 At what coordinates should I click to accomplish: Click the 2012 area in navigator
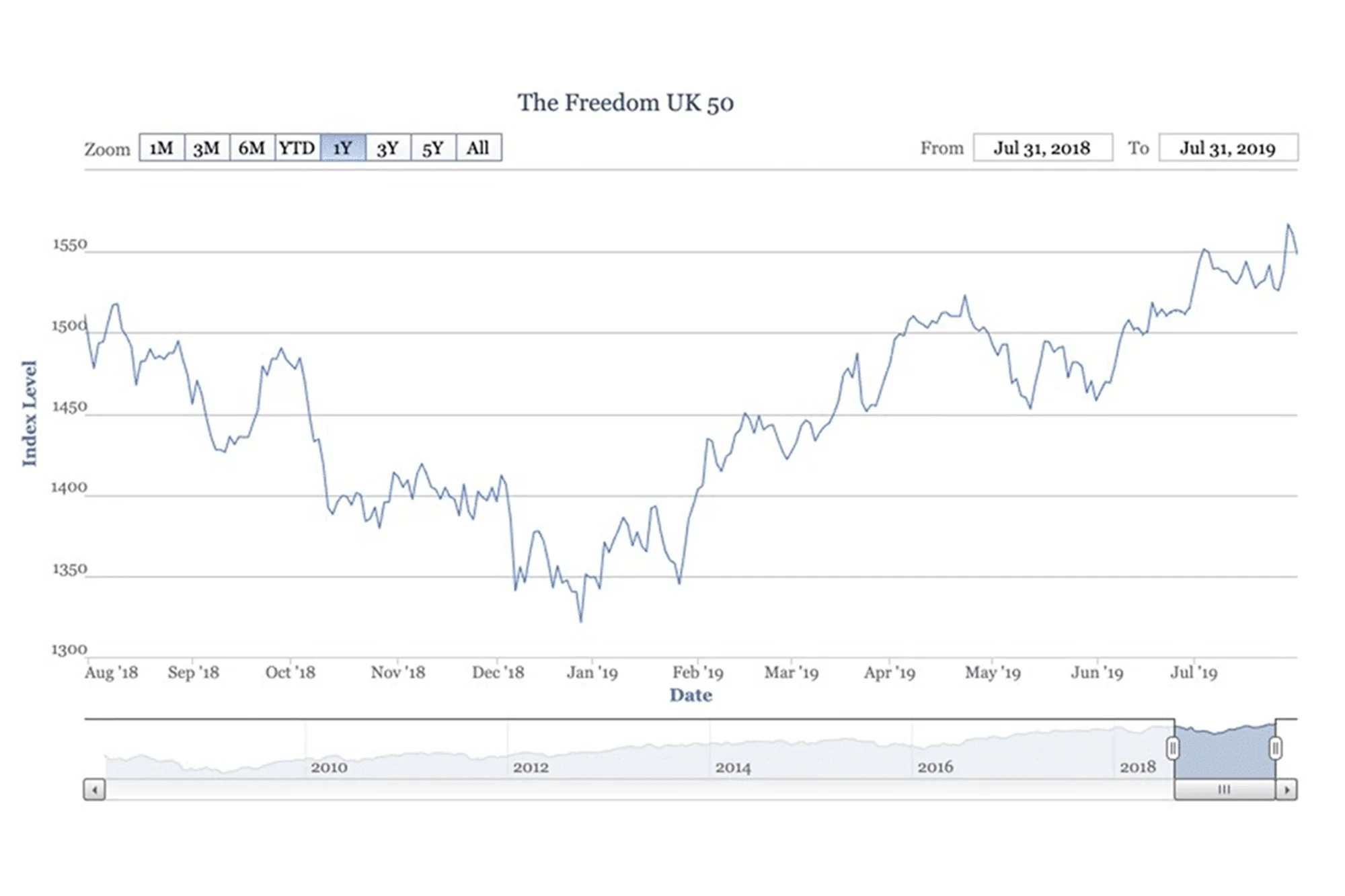[x=531, y=767]
